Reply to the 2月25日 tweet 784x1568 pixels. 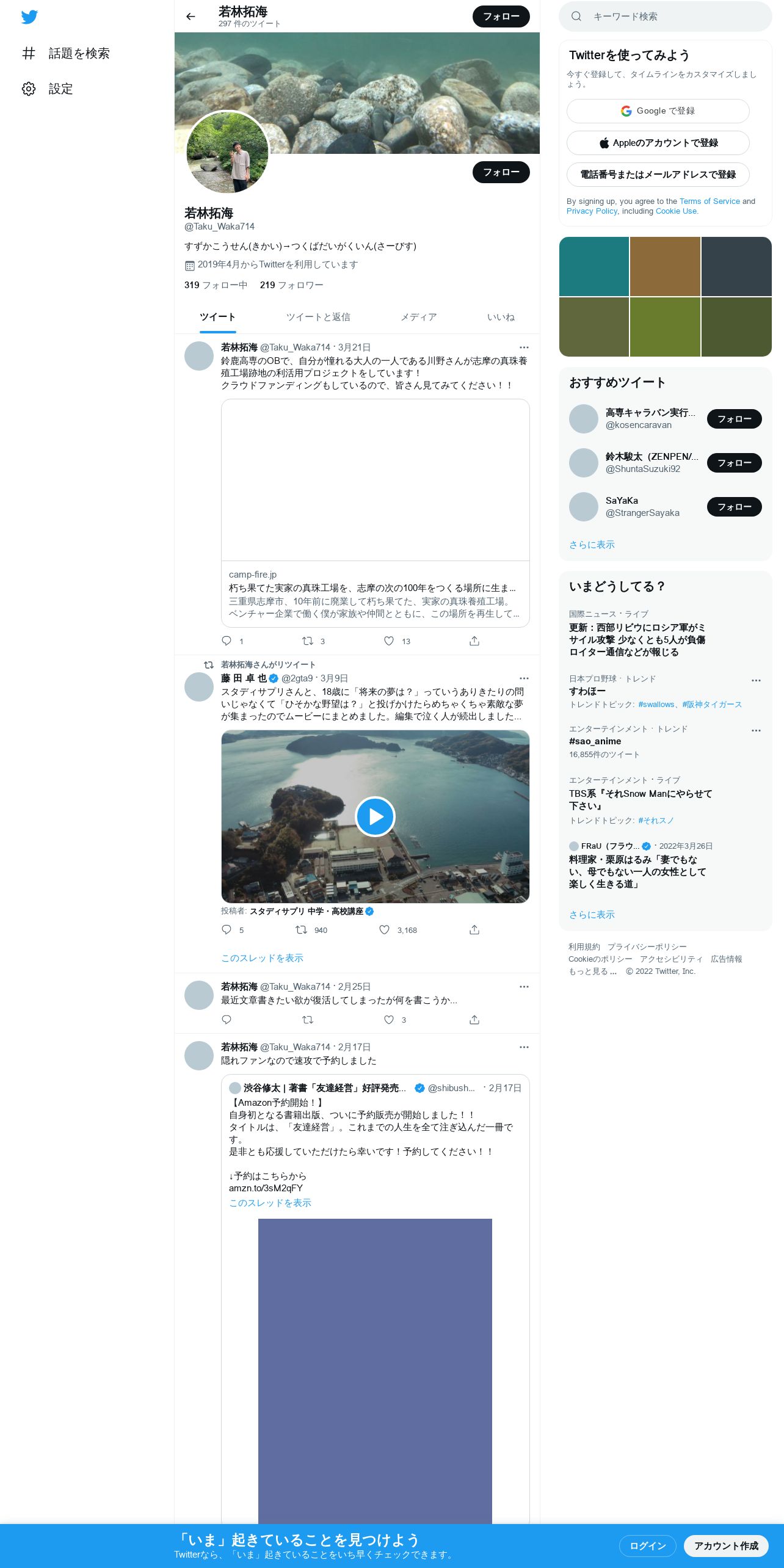[x=227, y=1019]
